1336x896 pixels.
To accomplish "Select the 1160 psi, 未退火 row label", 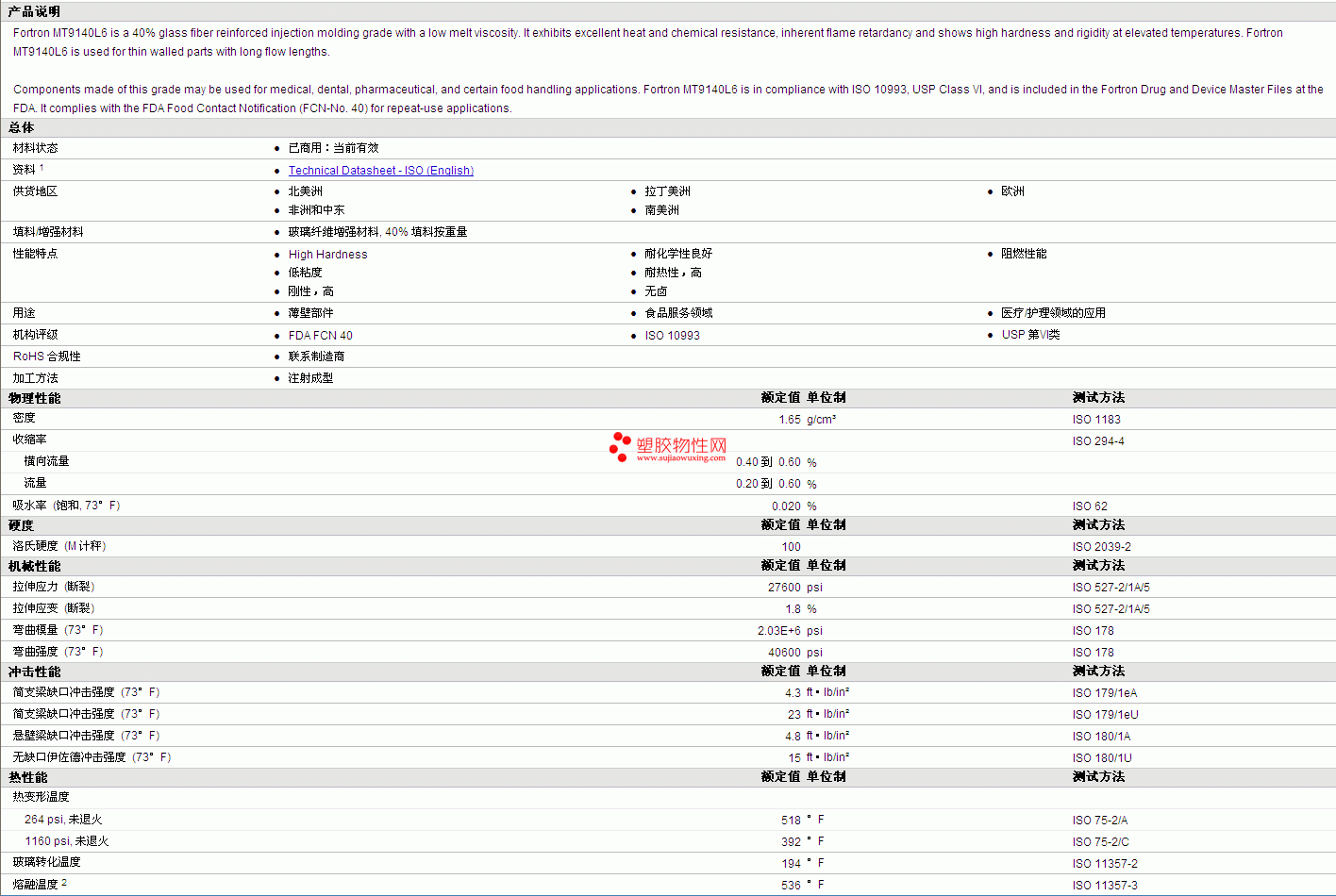I will click(66, 841).
